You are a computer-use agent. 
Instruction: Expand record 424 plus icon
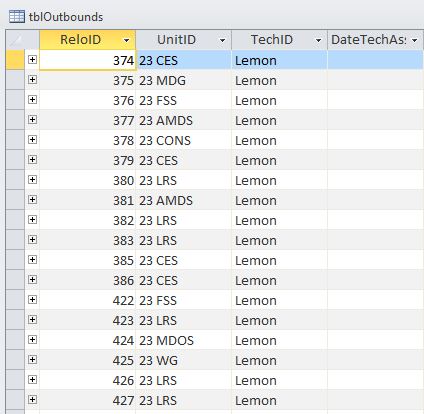click(x=32, y=339)
